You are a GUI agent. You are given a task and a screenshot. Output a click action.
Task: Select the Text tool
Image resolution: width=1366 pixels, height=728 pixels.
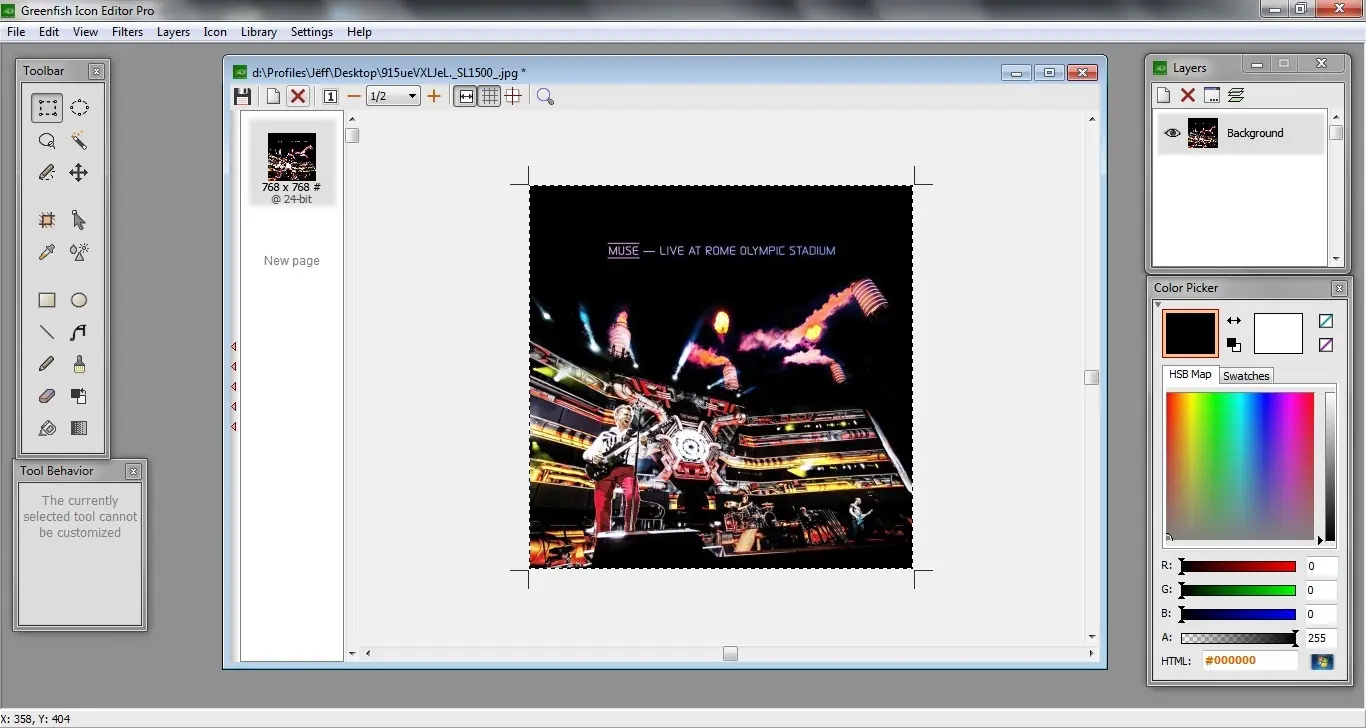[79, 332]
